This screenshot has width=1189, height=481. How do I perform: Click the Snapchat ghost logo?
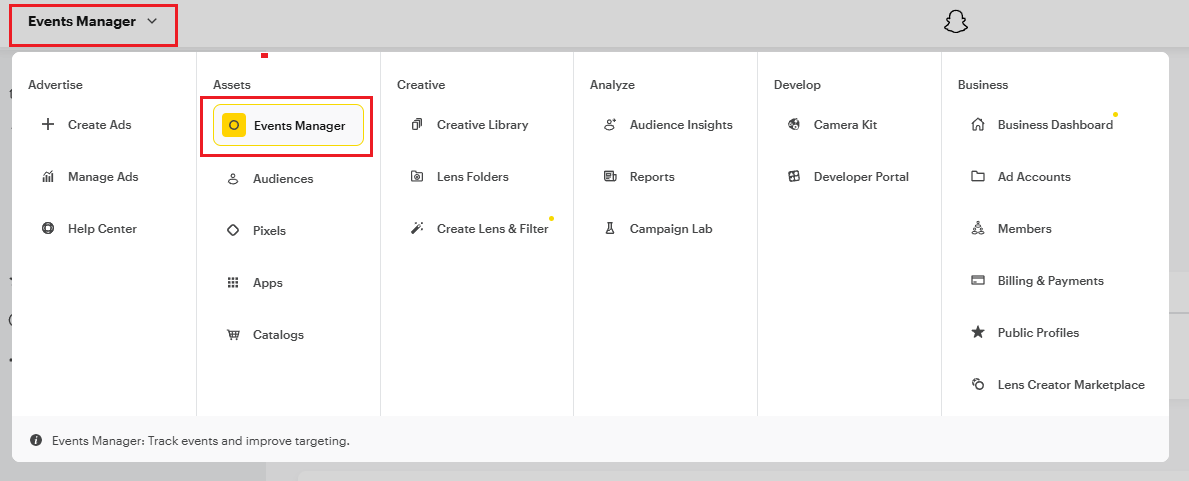tap(956, 22)
